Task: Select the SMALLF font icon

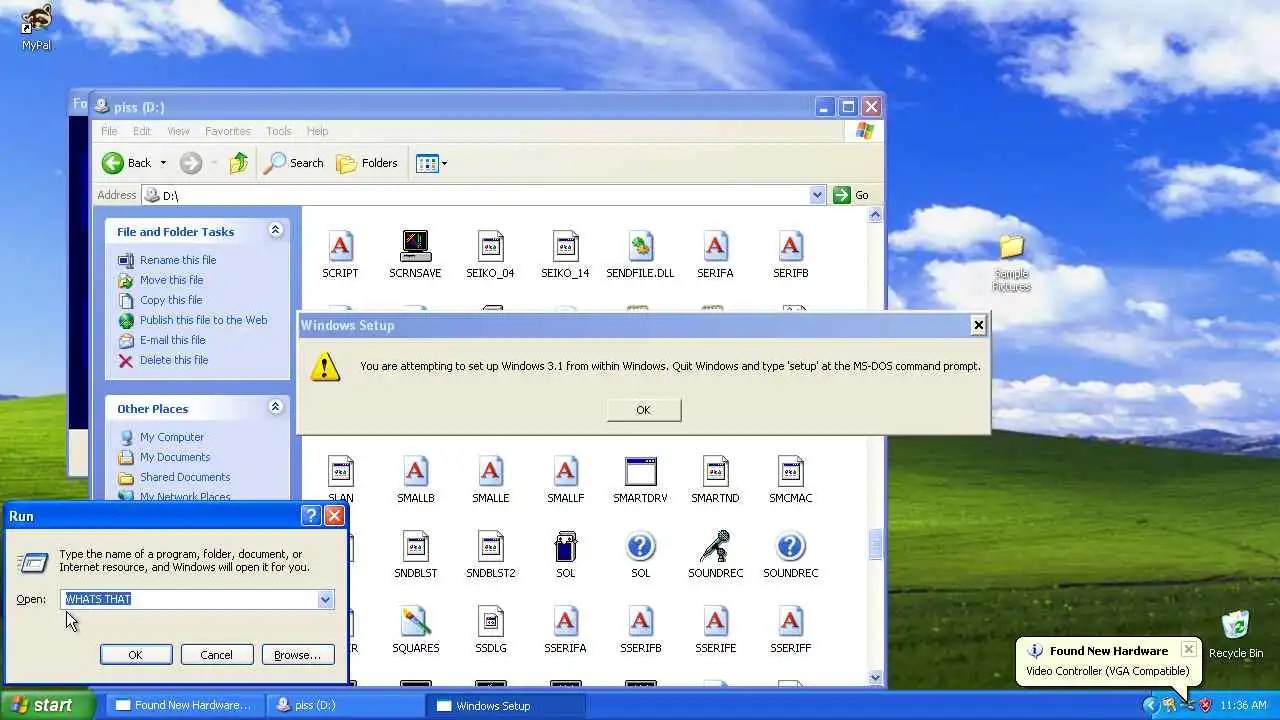Action: click(x=565, y=471)
